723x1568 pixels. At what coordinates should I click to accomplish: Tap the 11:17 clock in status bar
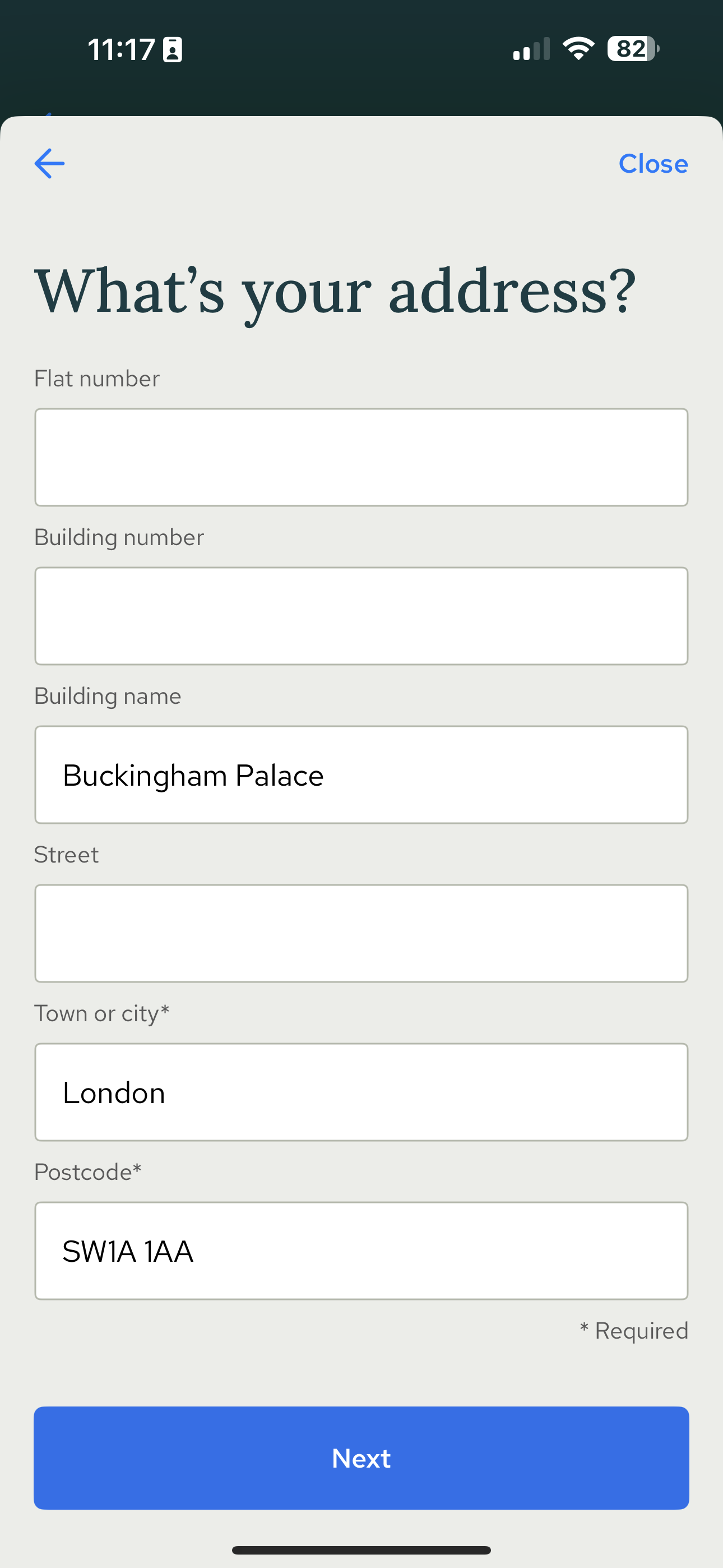(x=121, y=49)
